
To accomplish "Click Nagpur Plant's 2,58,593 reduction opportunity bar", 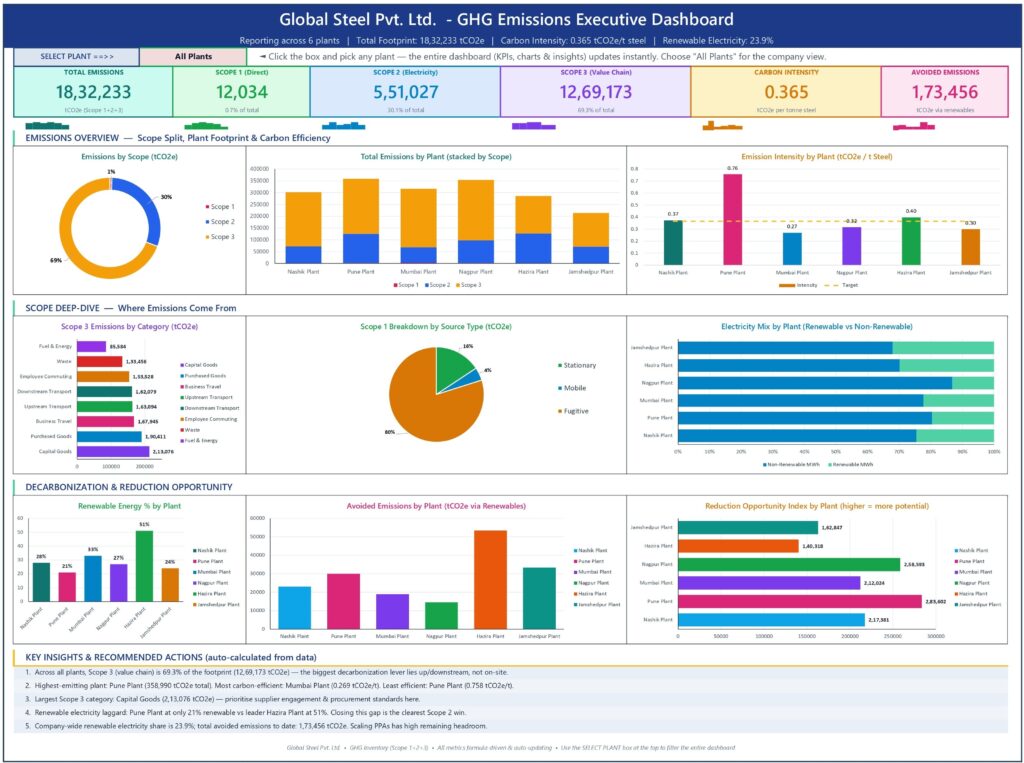I will (x=789, y=564).
